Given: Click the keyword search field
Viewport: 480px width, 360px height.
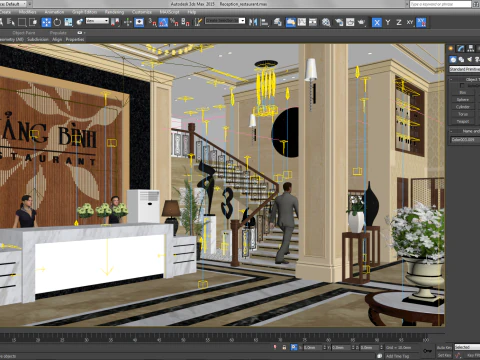Looking at the screenshot, I should pos(440,4).
